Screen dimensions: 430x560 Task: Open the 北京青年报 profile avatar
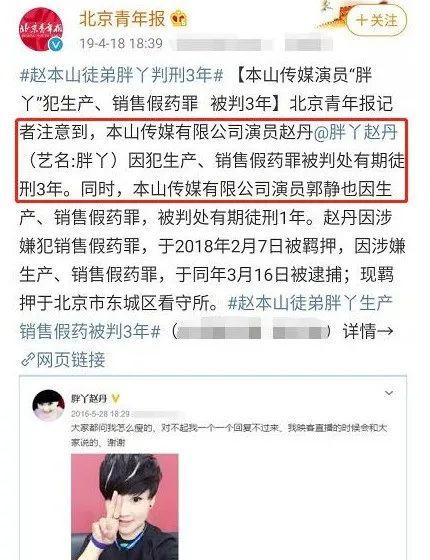(x=41, y=30)
